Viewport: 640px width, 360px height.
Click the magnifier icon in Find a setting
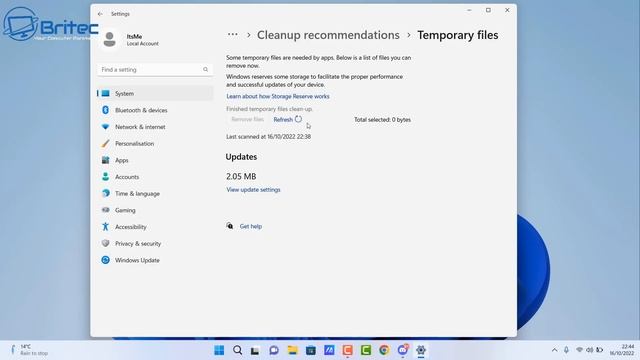(x=205, y=69)
